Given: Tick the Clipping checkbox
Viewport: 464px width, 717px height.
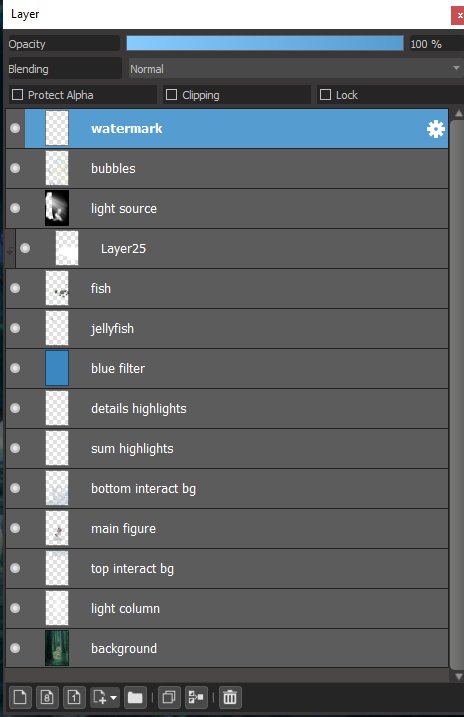Looking at the screenshot, I should coord(171,95).
